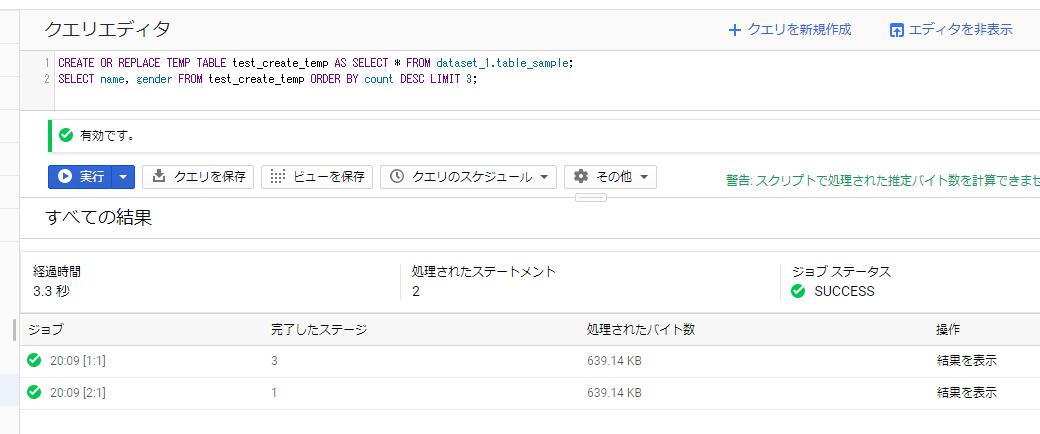Click the green valid query checkmark icon
The width and height of the screenshot is (1040, 434).
[66, 135]
